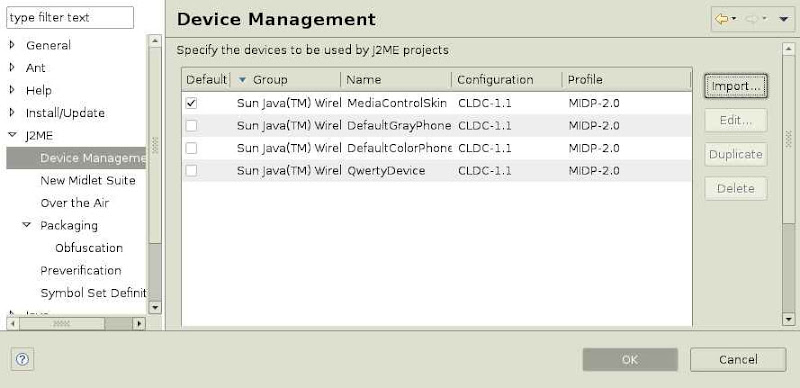The image size is (800, 388).
Task: Sort by the Group column header
Action: click(286, 80)
